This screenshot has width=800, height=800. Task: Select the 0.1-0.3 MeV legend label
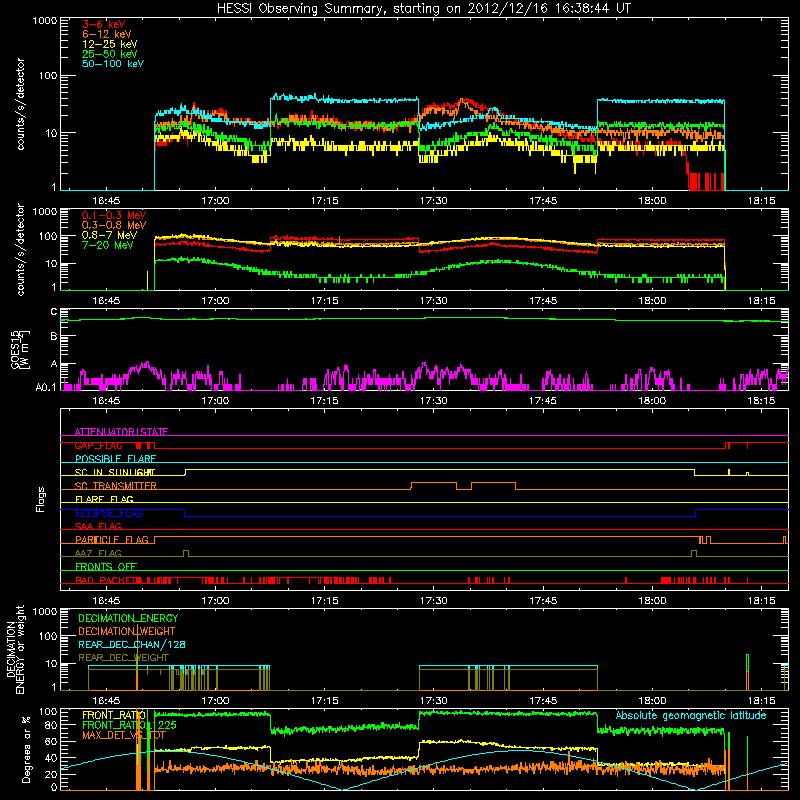coord(114,215)
